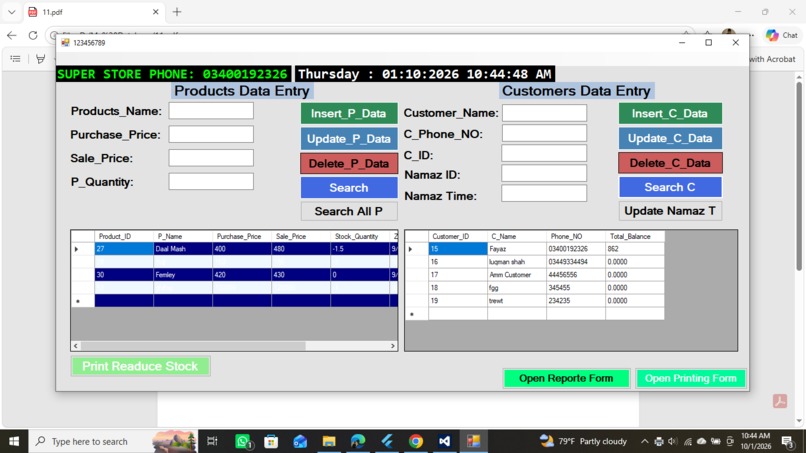Open WhatsApp from the taskbar
The width and height of the screenshot is (806, 453).
coord(243,441)
